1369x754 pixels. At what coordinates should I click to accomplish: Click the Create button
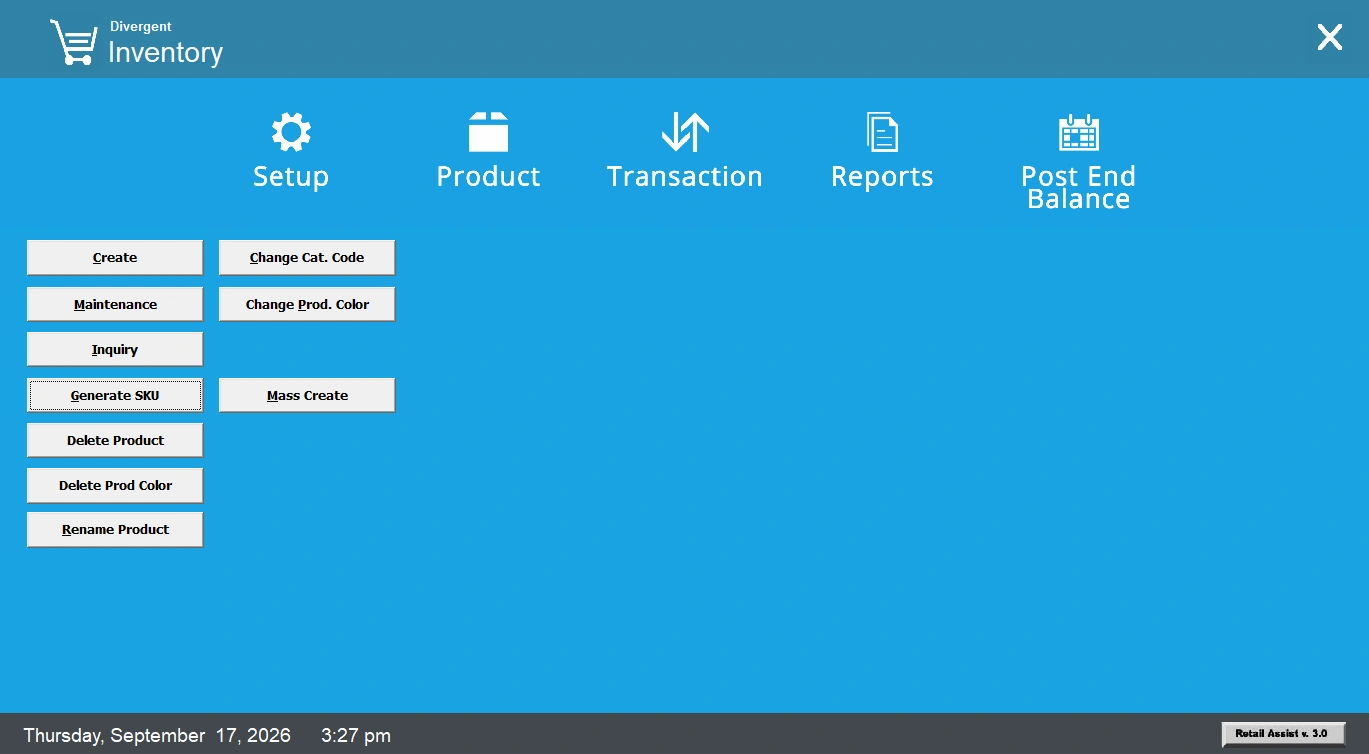(x=115, y=257)
